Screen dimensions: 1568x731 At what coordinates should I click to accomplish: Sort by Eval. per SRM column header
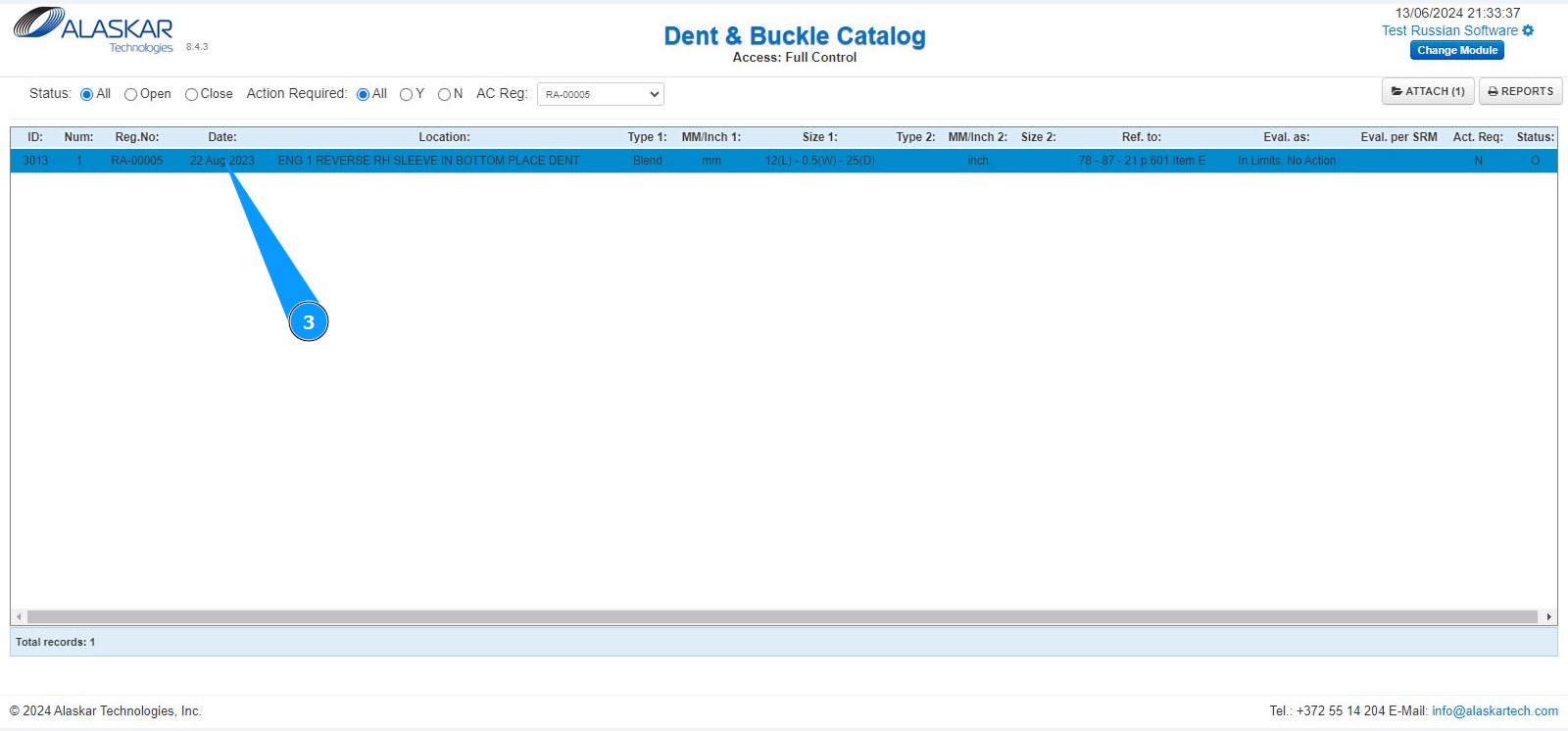[x=1399, y=137]
